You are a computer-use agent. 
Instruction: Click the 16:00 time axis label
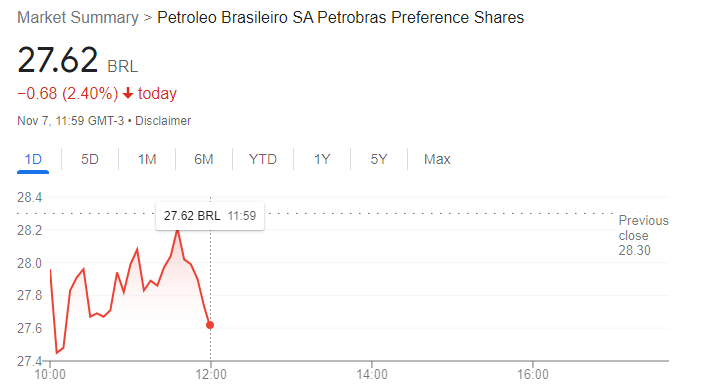(x=533, y=375)
